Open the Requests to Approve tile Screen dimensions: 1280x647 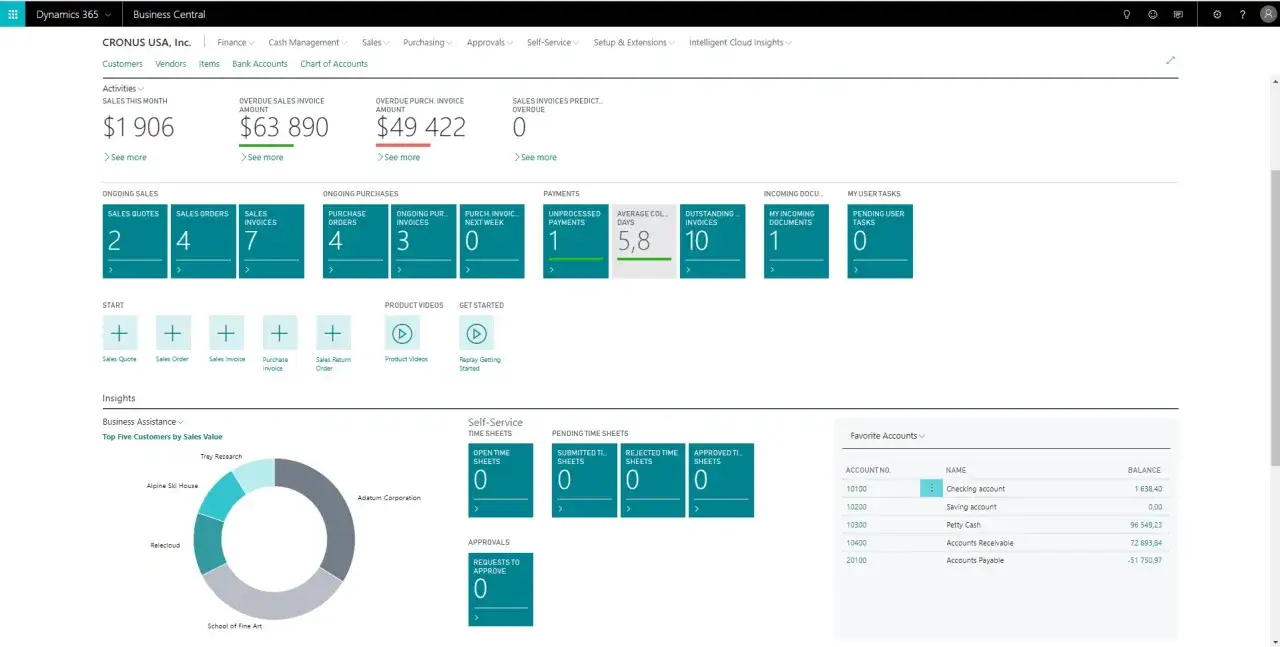(x=501, y=589)
